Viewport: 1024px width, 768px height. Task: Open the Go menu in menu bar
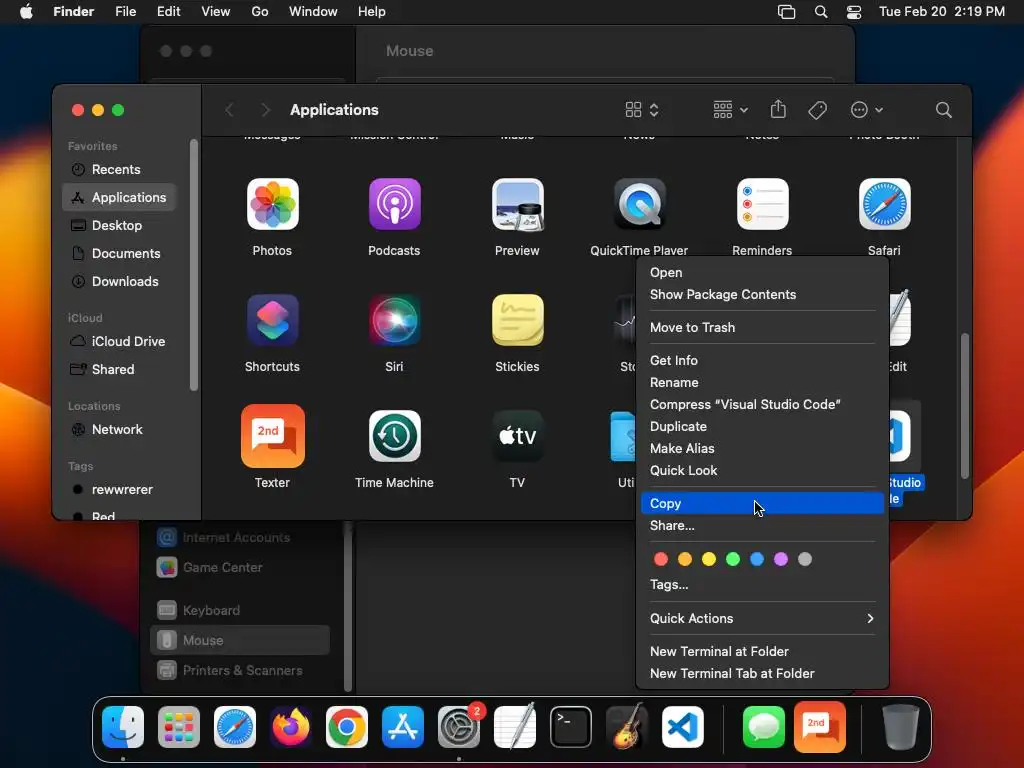click(x=260, y=12)
